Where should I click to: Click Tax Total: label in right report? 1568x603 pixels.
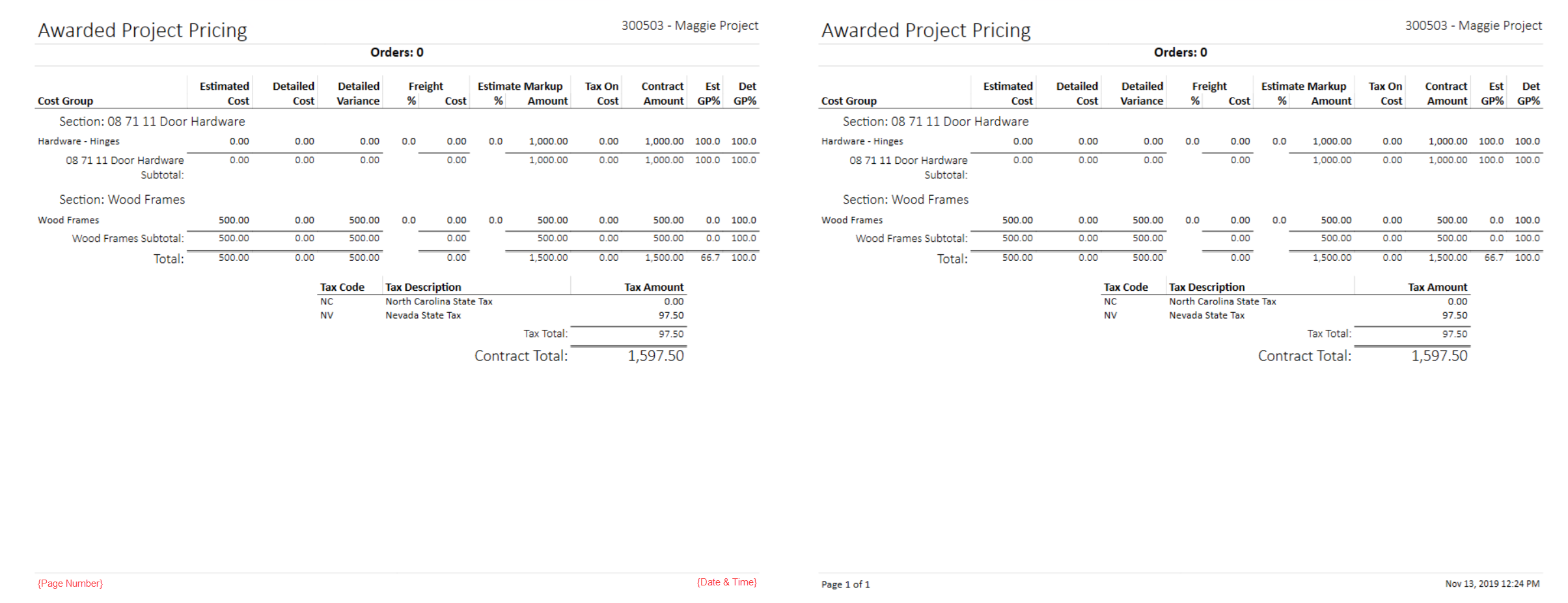[1330, 334]
